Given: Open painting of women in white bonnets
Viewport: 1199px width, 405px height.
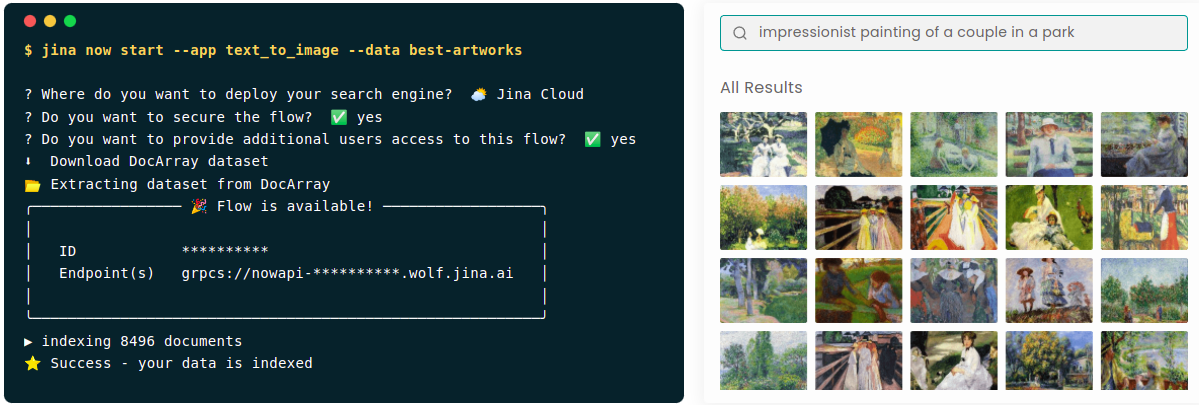Looking at the screenshot, I should point(954,290).
